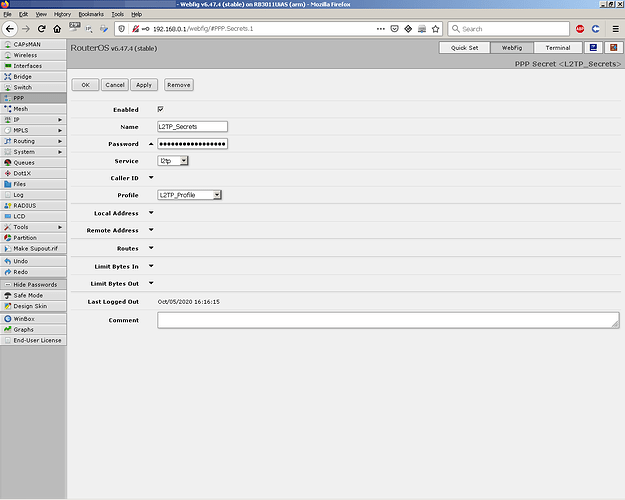Open End-User License
This screenshot has width=625, height=500.
point(33,341)
